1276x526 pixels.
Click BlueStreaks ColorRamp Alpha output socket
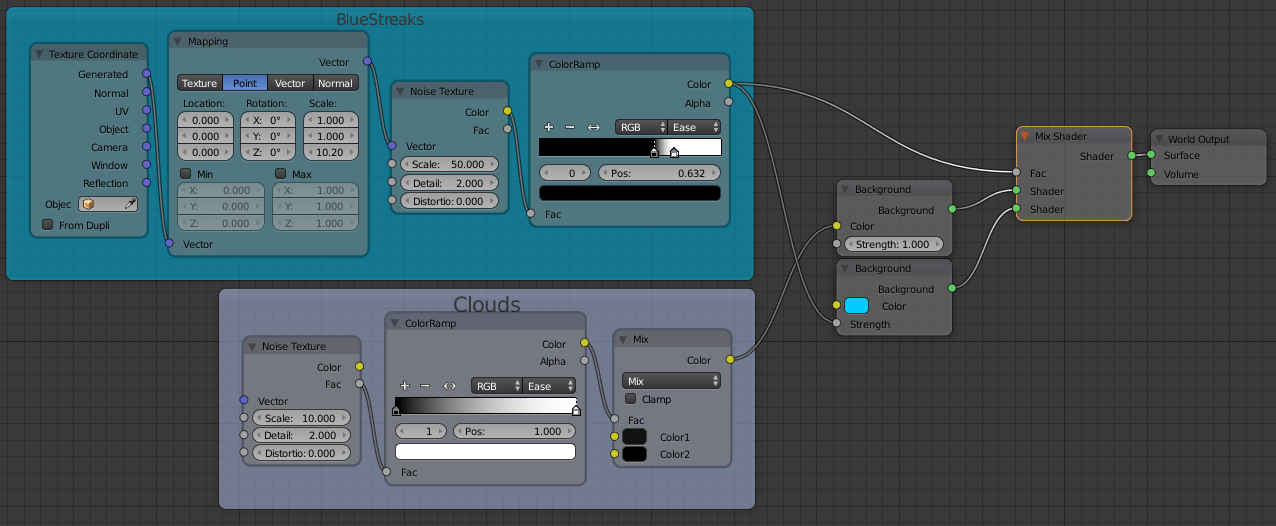(728, 102)
